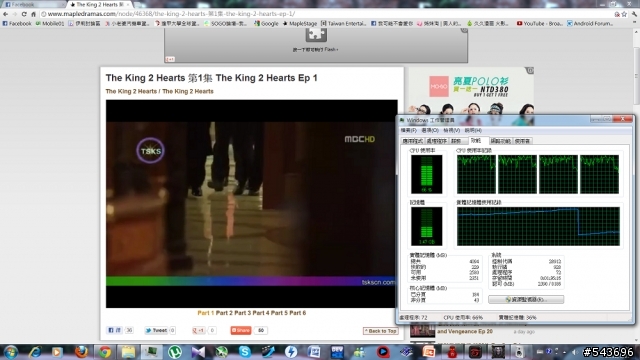Open Chrome wrench settings menu

634,14
